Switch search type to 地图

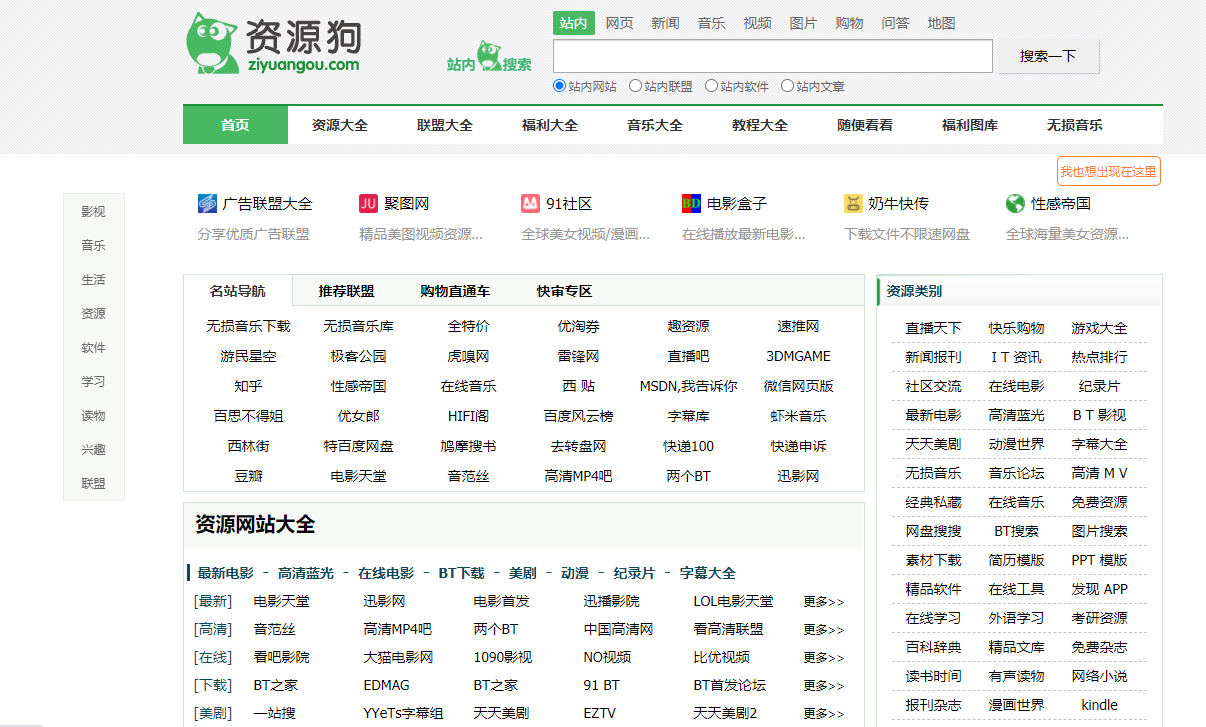[942, 23]
